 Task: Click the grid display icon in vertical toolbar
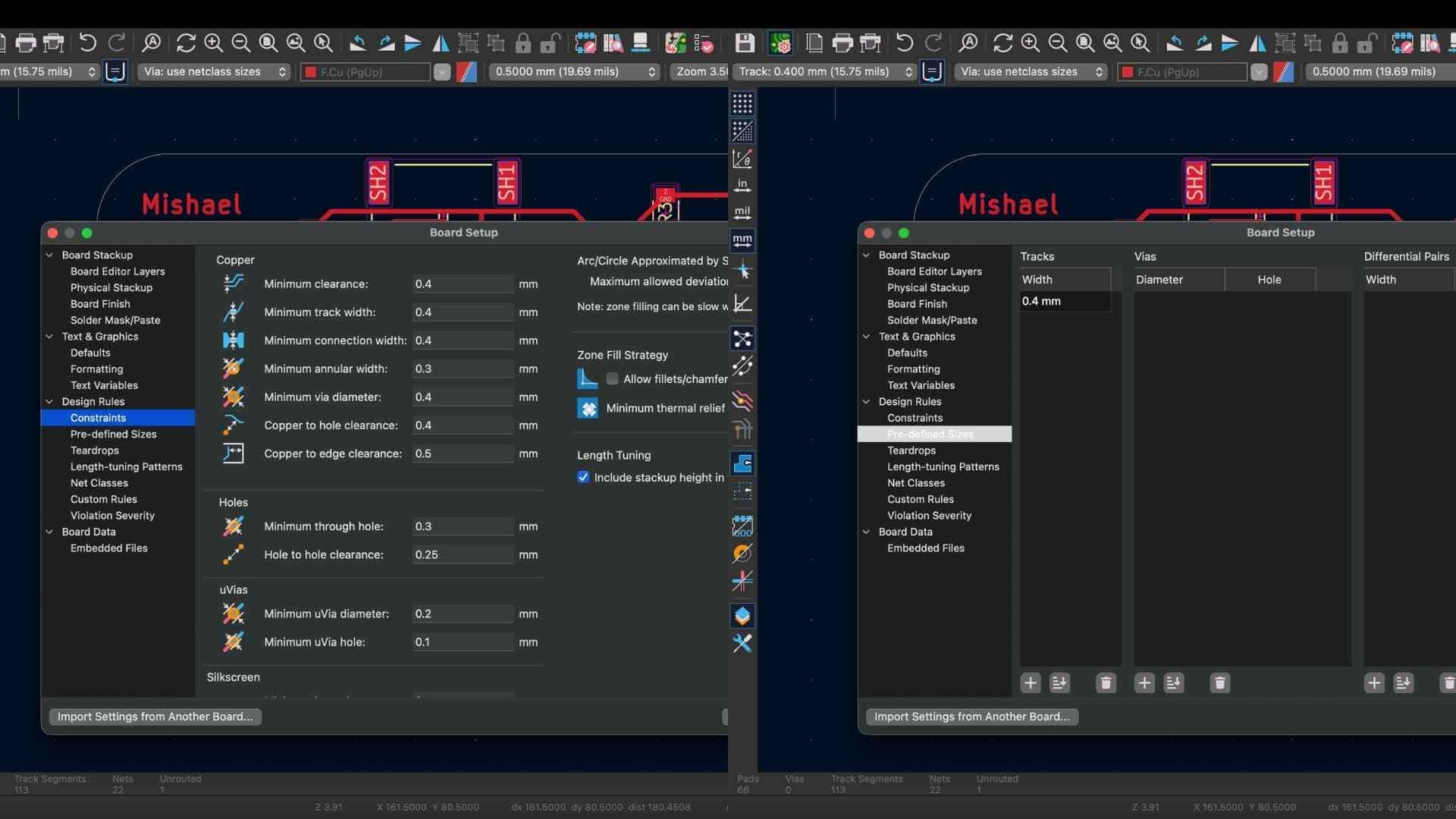[742, 103]
